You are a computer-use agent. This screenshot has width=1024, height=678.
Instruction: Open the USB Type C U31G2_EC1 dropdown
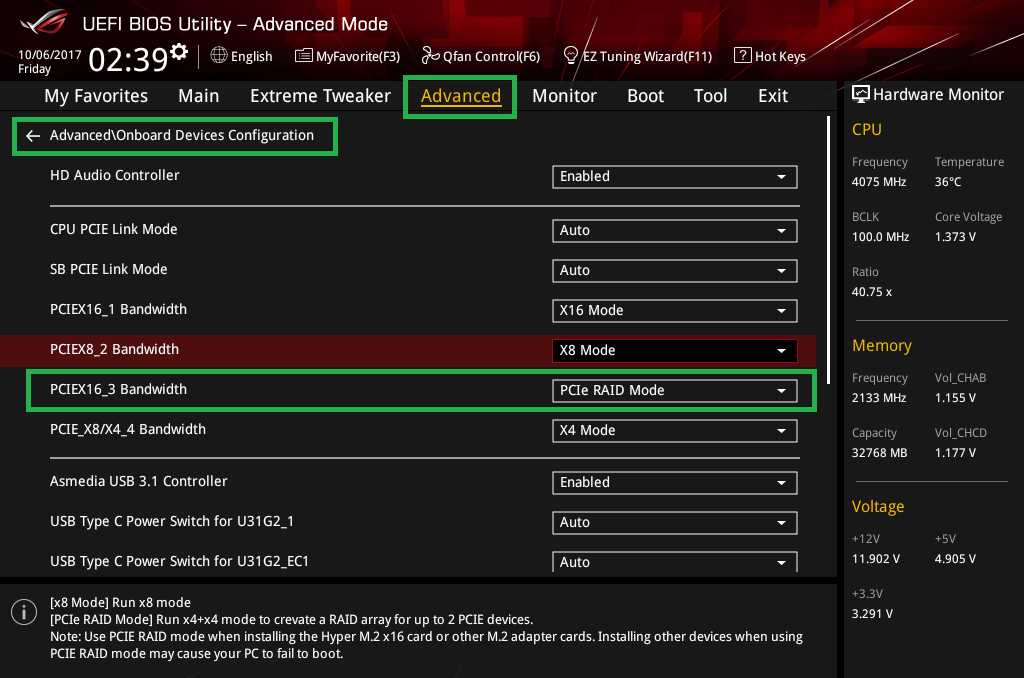(x=675, y=562)
